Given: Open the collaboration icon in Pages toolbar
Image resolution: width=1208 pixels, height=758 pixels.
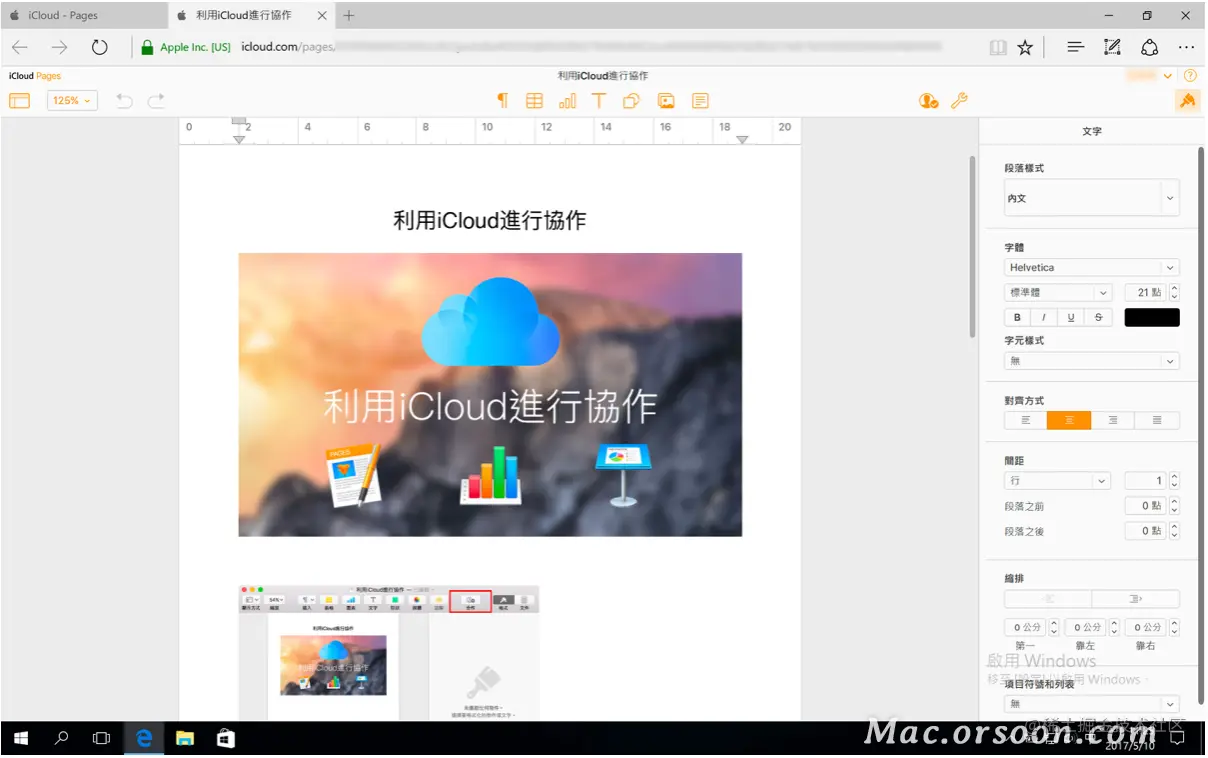Looking at the screenshot, I should [929, 101].
